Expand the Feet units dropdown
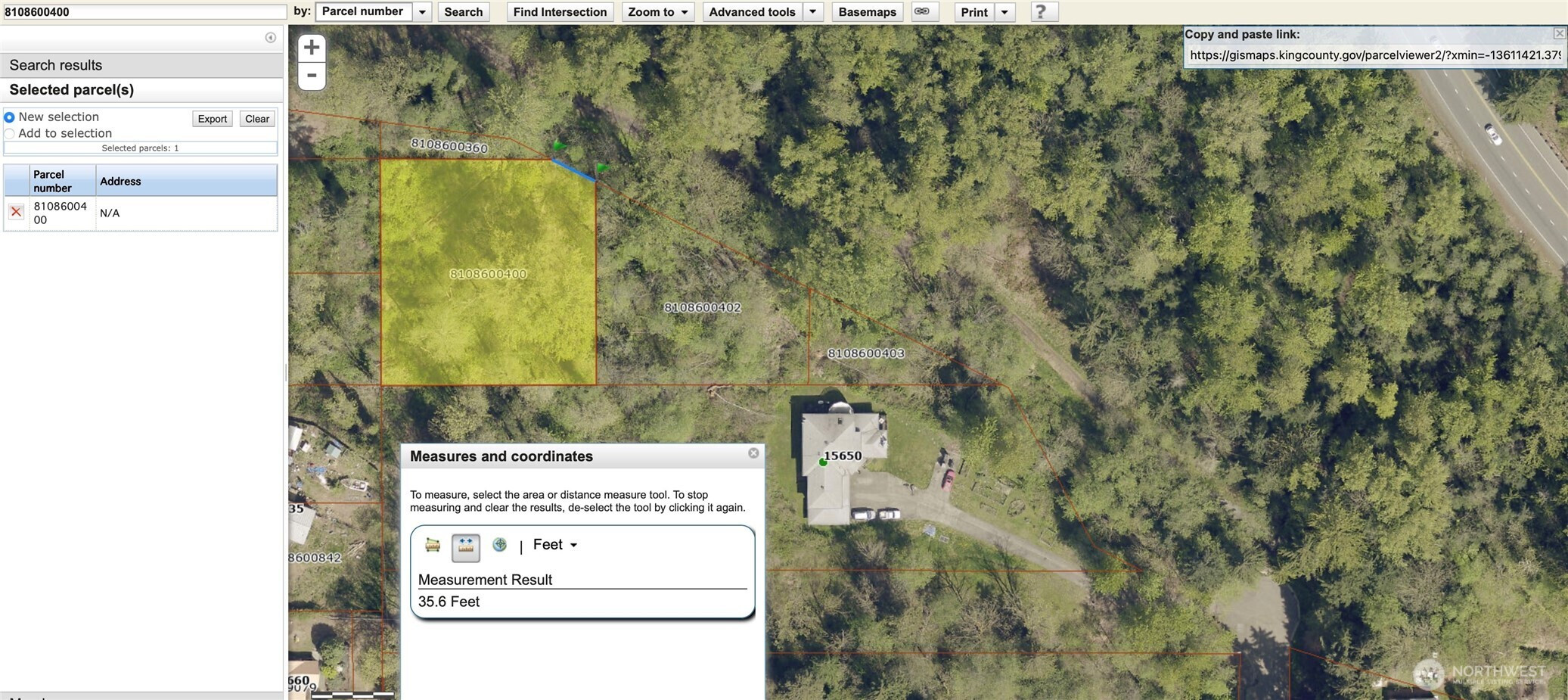The width and height of the screenshot is (1568, 700). (556, 545)
